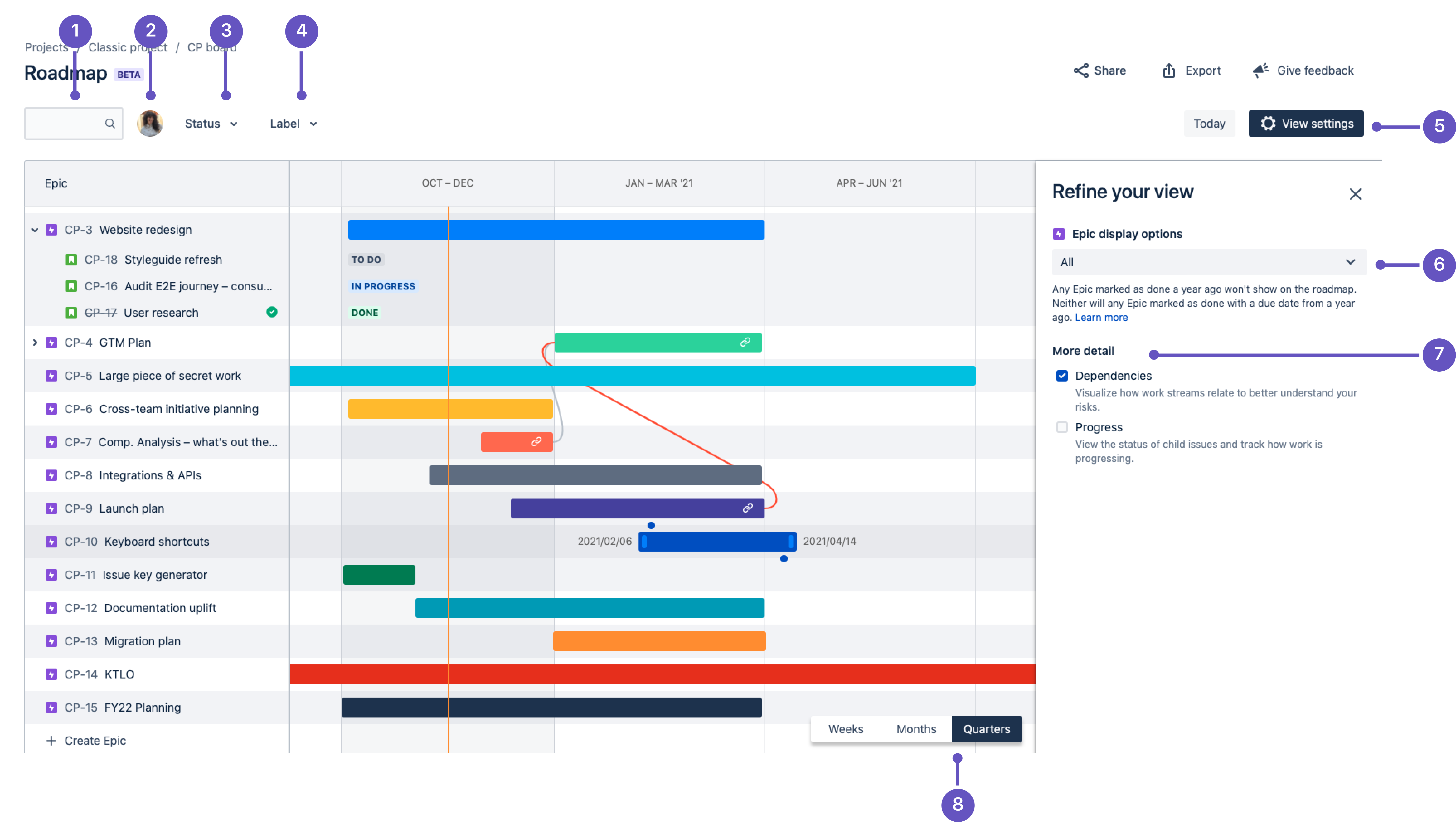
Task: Expand the Label filter dropdown
Action: (293, 123)
